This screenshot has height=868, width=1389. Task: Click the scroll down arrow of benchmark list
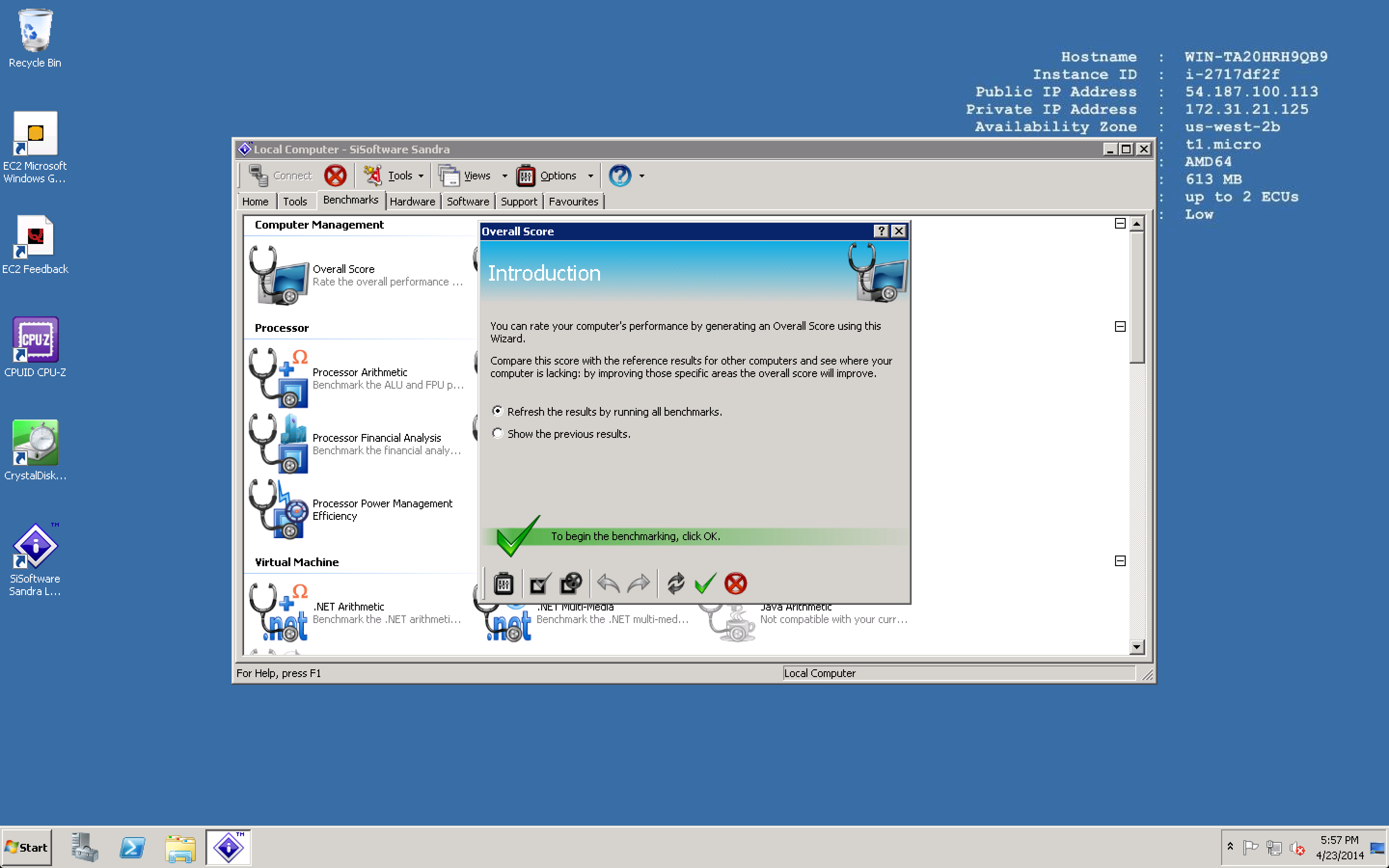(x=1136, y=647)
